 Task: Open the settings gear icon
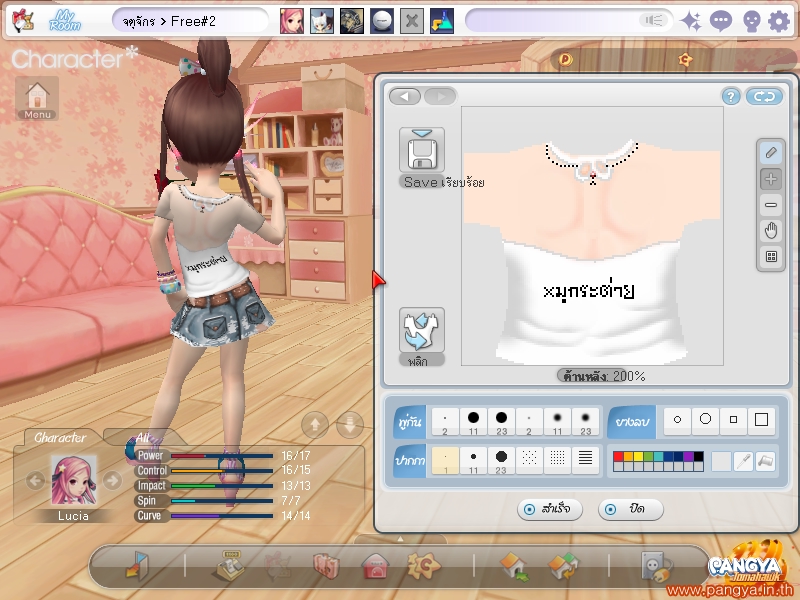click(x=779, y=21)
